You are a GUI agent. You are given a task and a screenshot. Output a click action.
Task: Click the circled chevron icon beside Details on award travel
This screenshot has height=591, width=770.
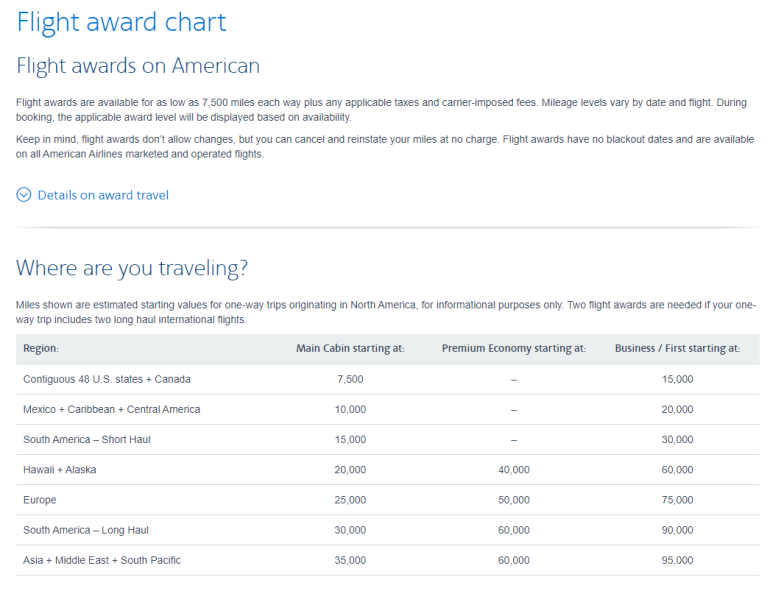pos(24,195)
